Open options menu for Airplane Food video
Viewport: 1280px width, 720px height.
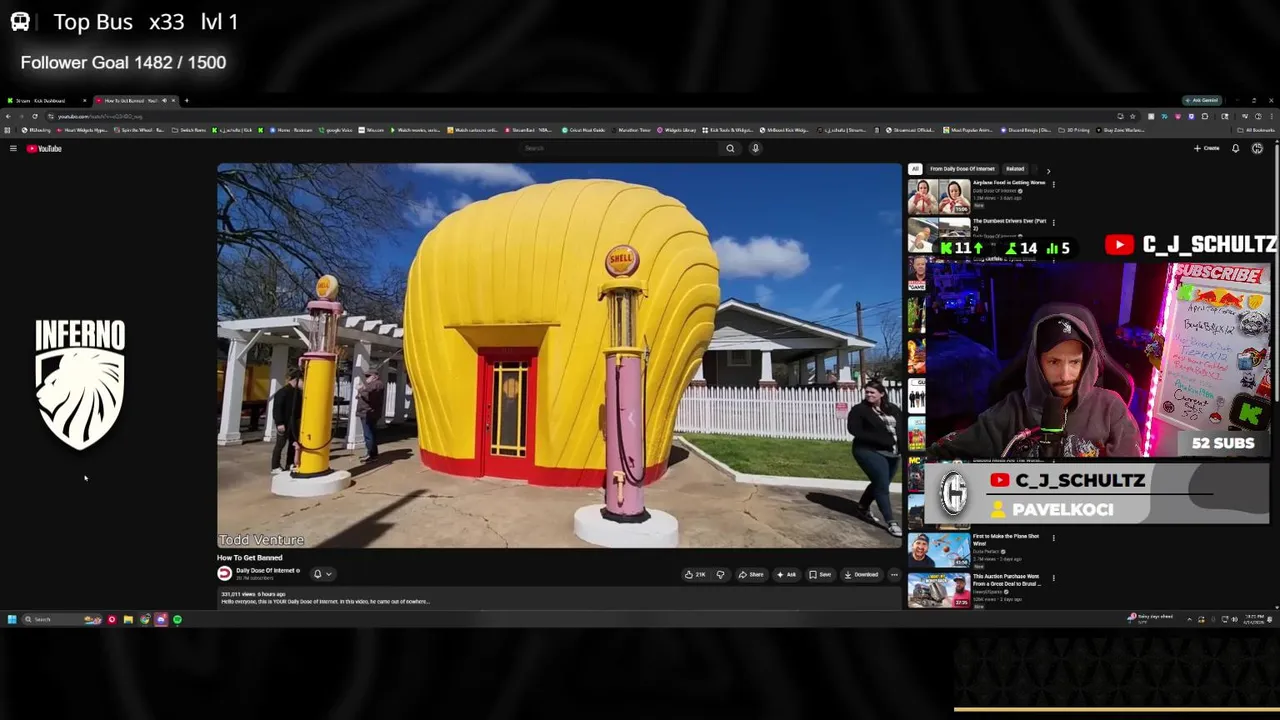click(x=1053, y=184)
